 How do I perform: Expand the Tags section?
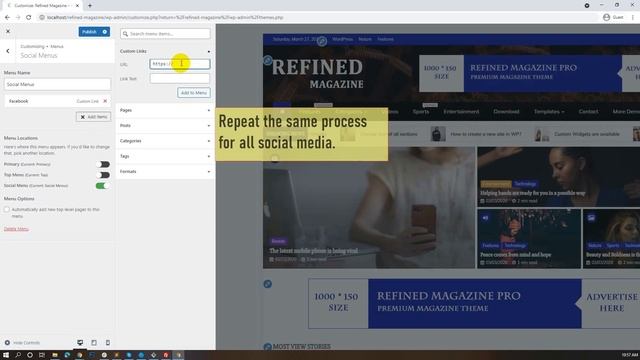click(165, 156)
